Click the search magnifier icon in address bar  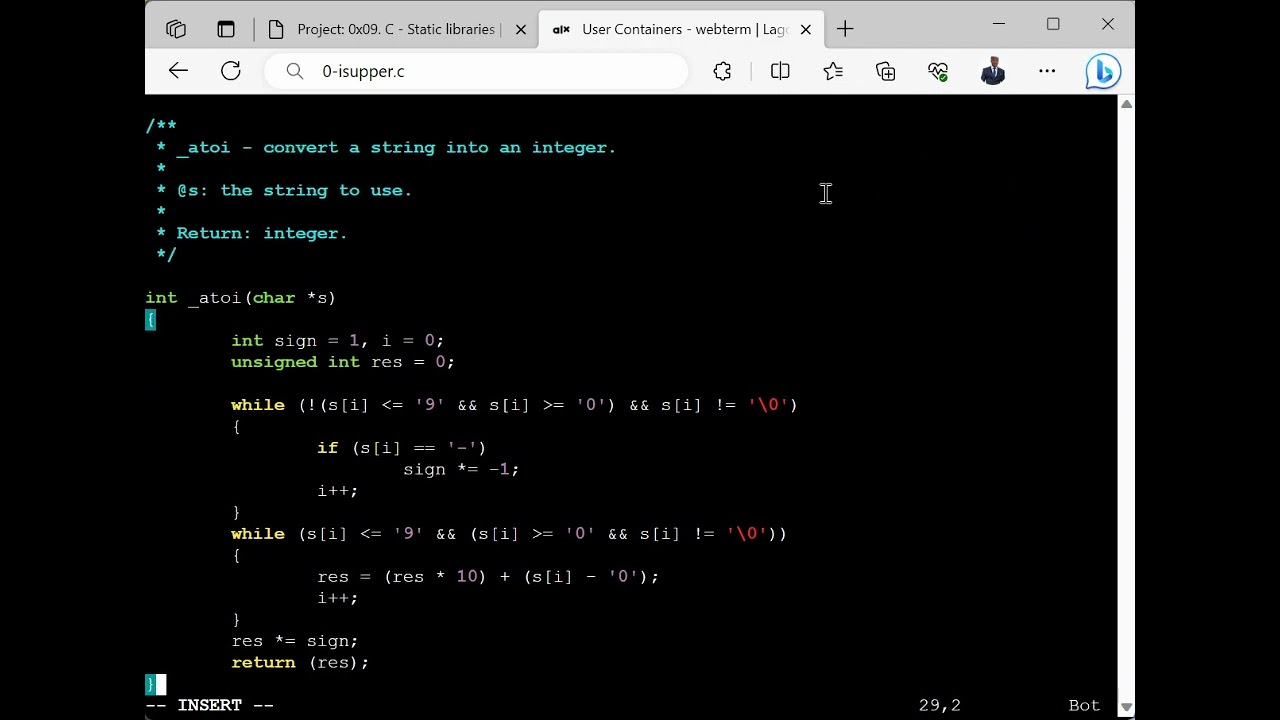click(x=294, y=71)
